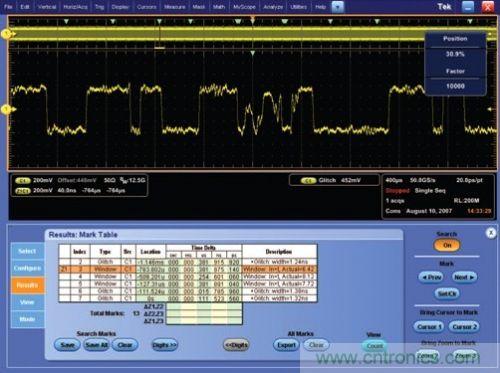Switch to the Configure tab

coord(27,268)
